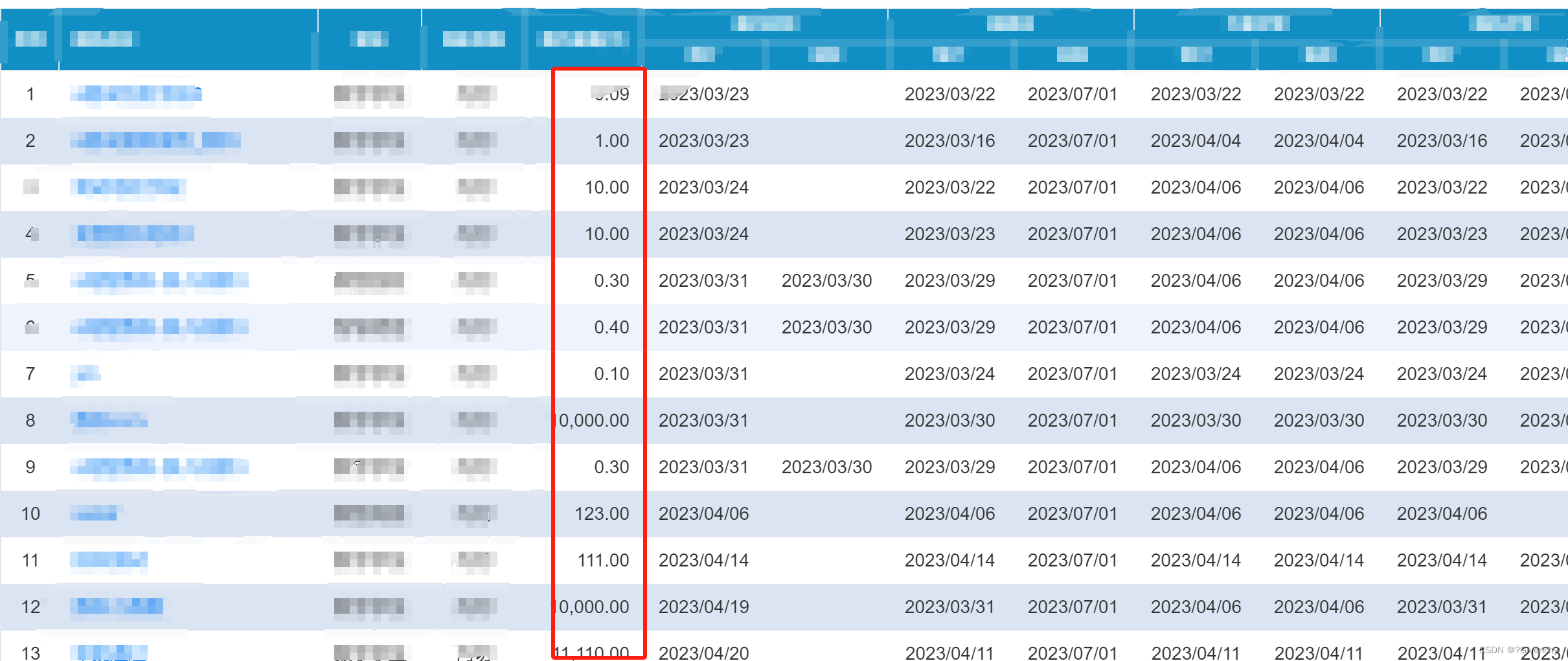Select the 1.00 amount in row 2

coord(612,140)
